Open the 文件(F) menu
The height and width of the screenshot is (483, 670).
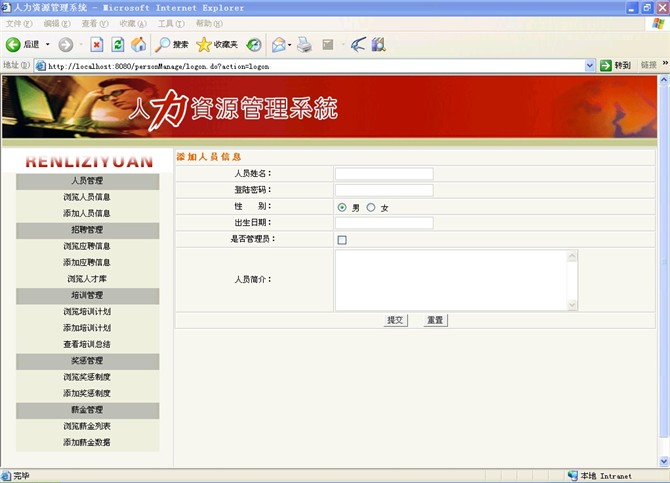pyautogui.click(x=19, y=24)
